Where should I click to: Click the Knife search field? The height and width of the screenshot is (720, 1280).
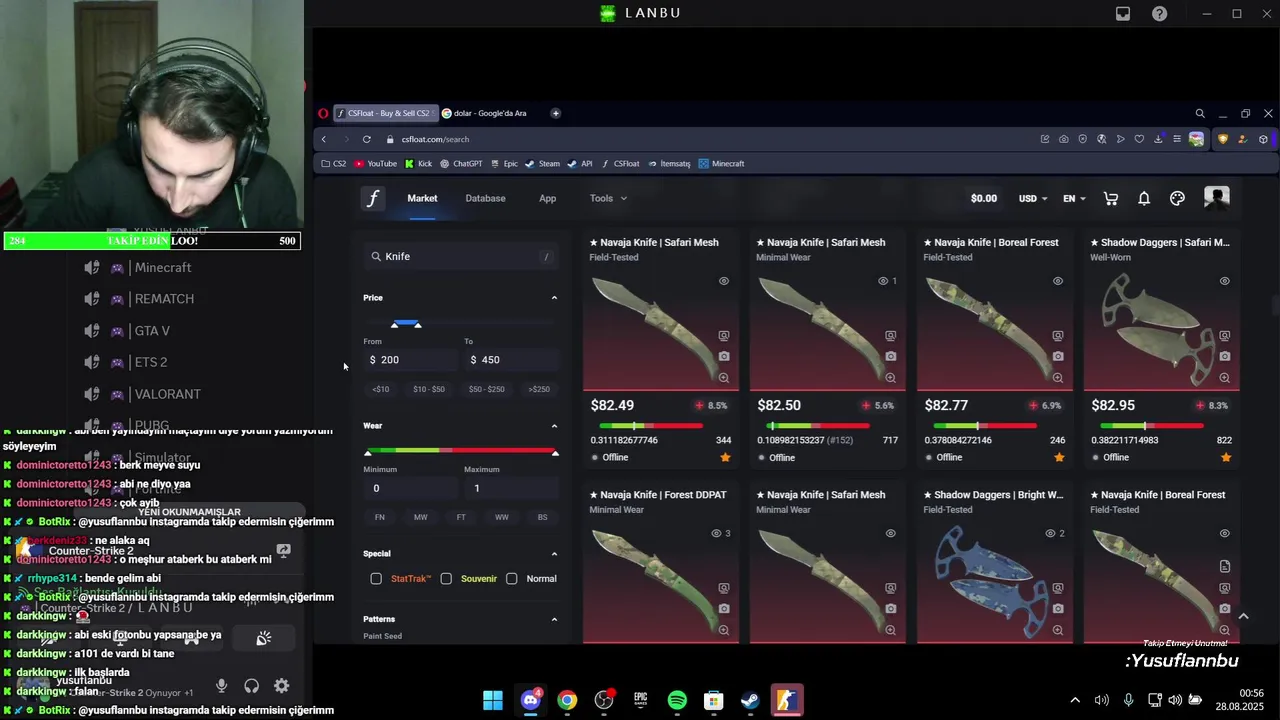tap(460, 257)
